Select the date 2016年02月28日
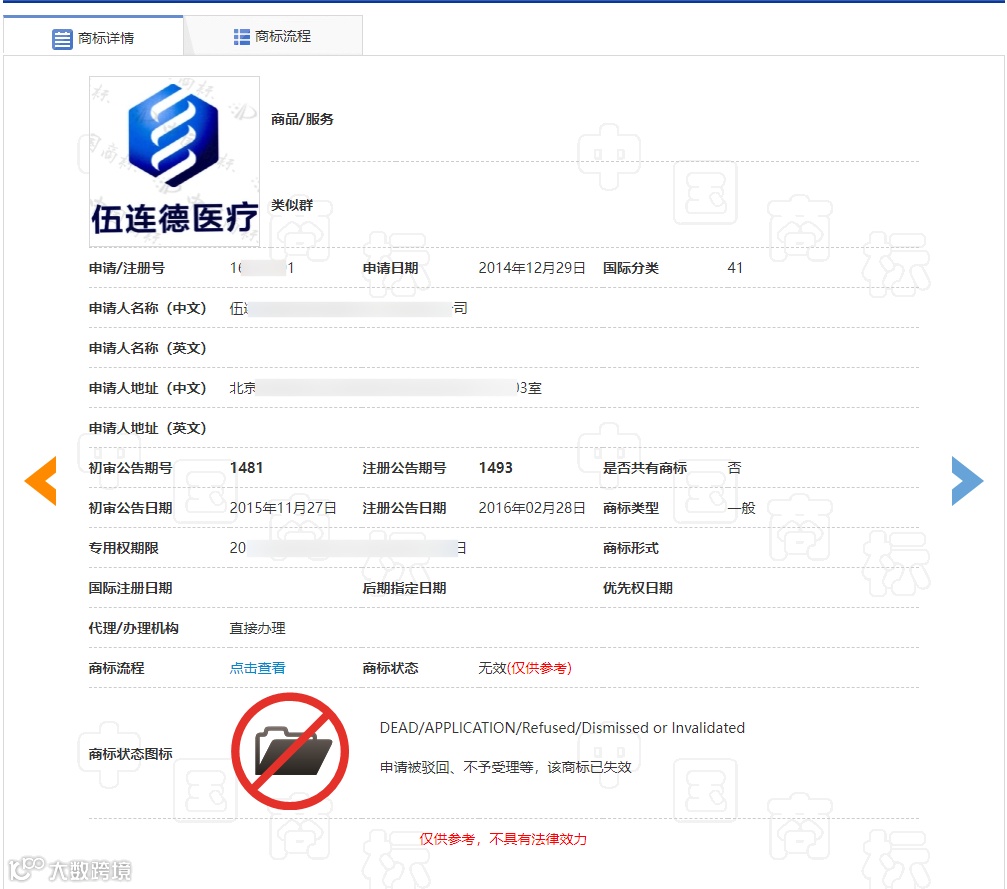This screenshot has width=1007, height=889. 532,508
